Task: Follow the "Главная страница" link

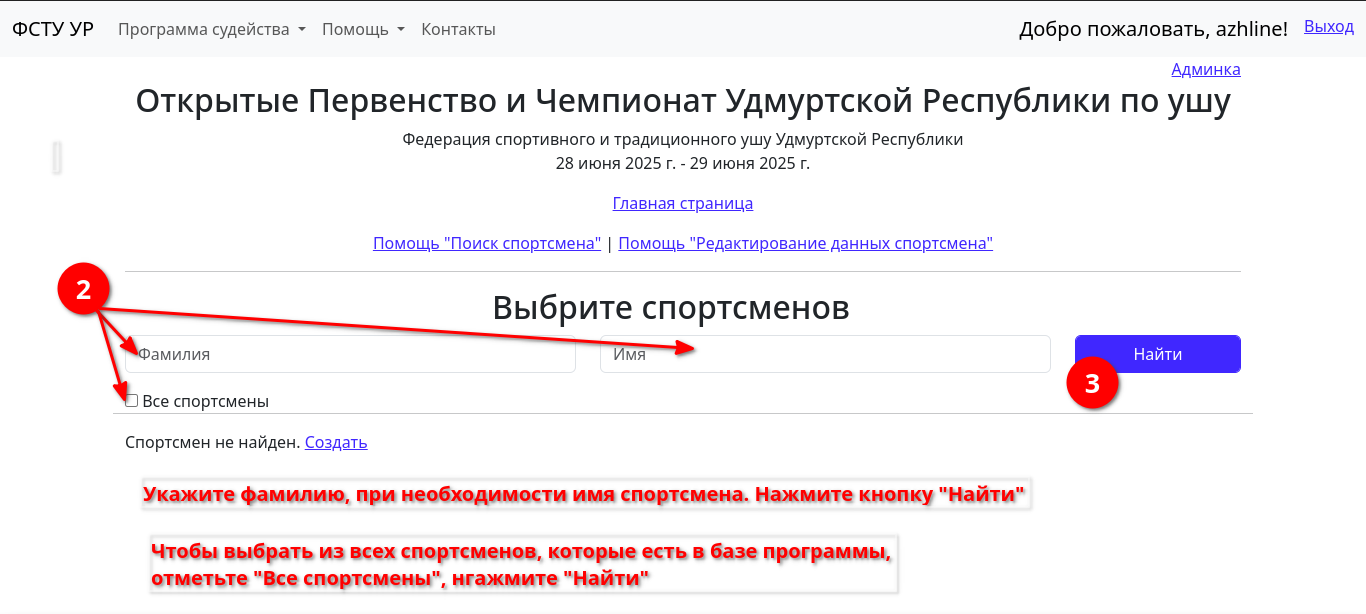Action: (x=682, y=203)
